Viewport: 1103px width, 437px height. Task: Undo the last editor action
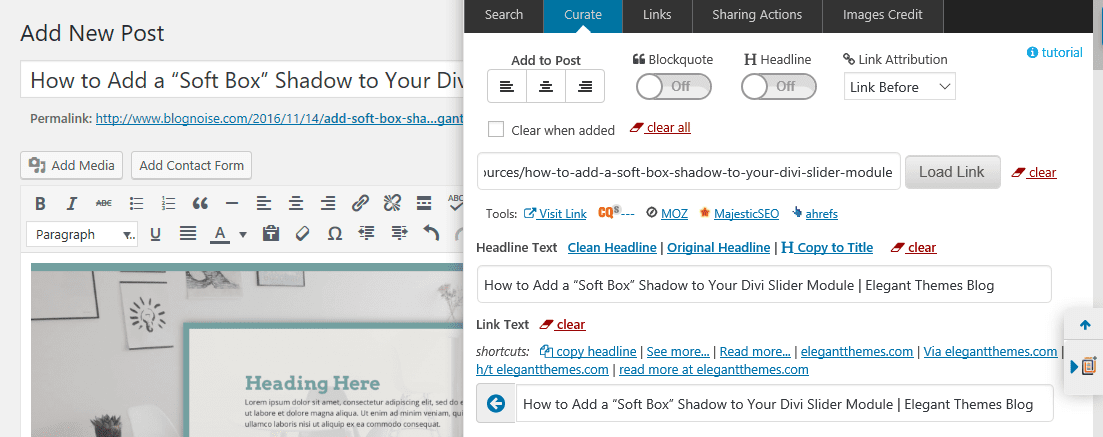point(431,234)
